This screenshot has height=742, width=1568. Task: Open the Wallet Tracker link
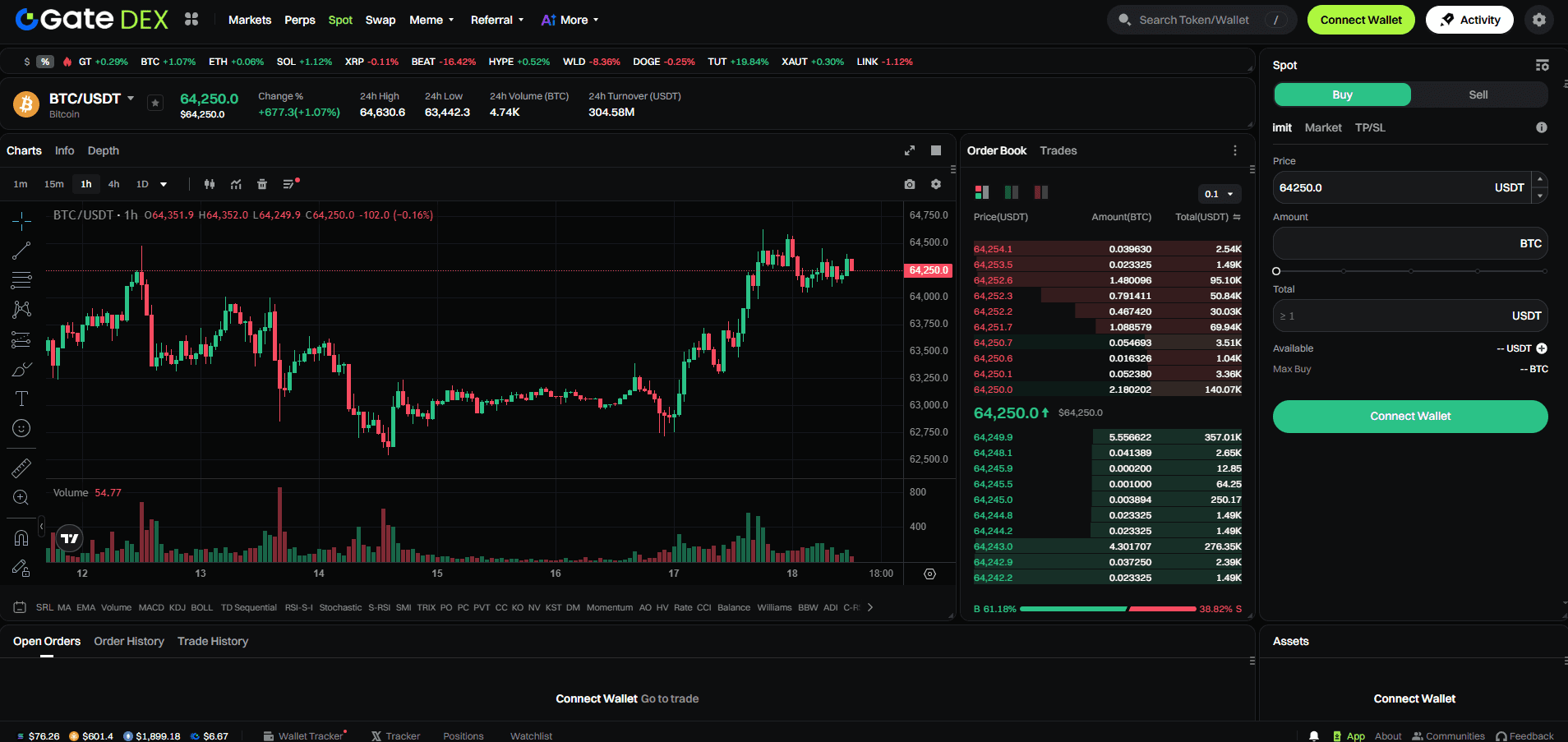coord(305,736)
